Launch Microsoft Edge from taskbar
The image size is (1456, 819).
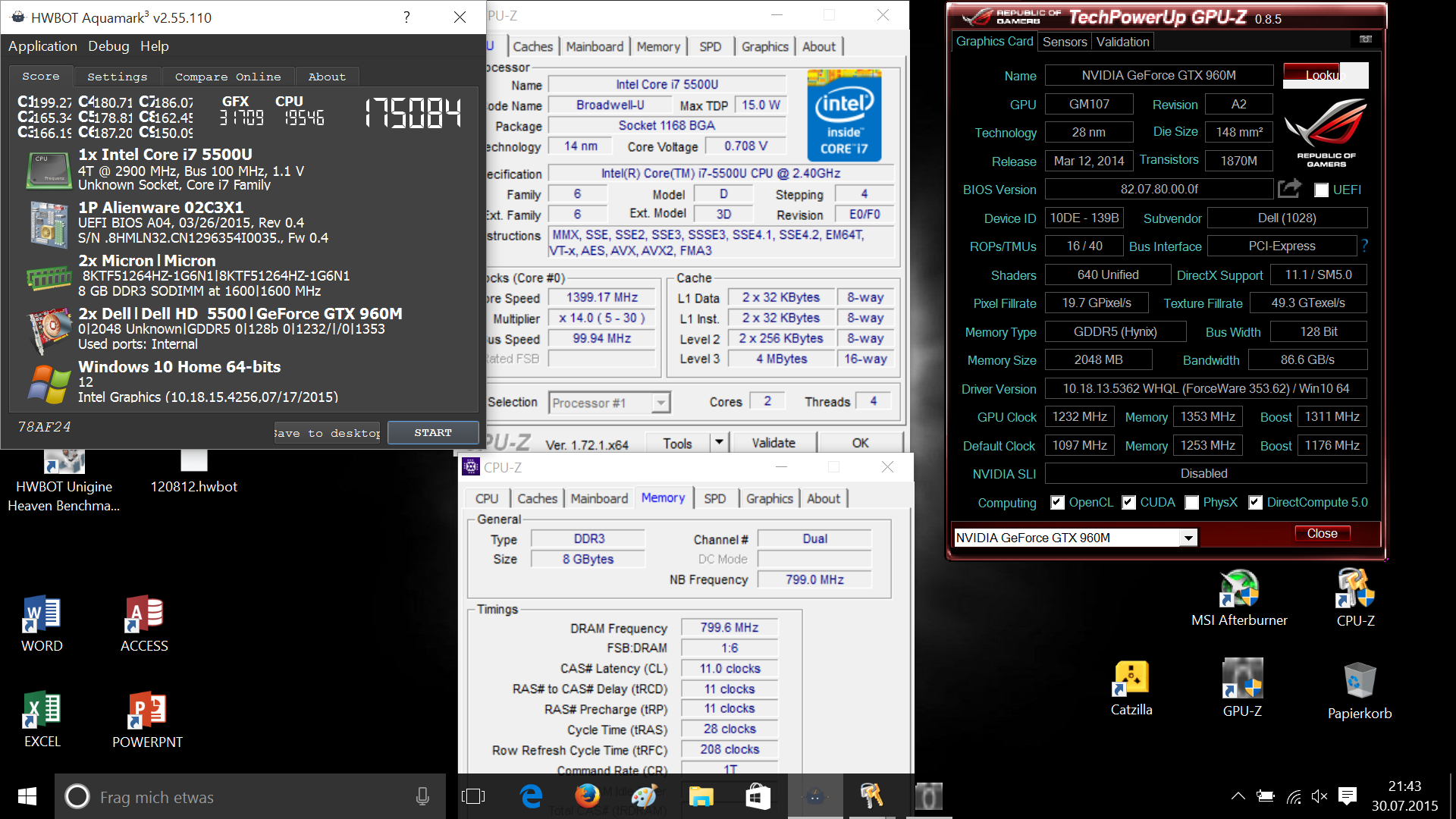pyautogui.click(x=531, y=796)
